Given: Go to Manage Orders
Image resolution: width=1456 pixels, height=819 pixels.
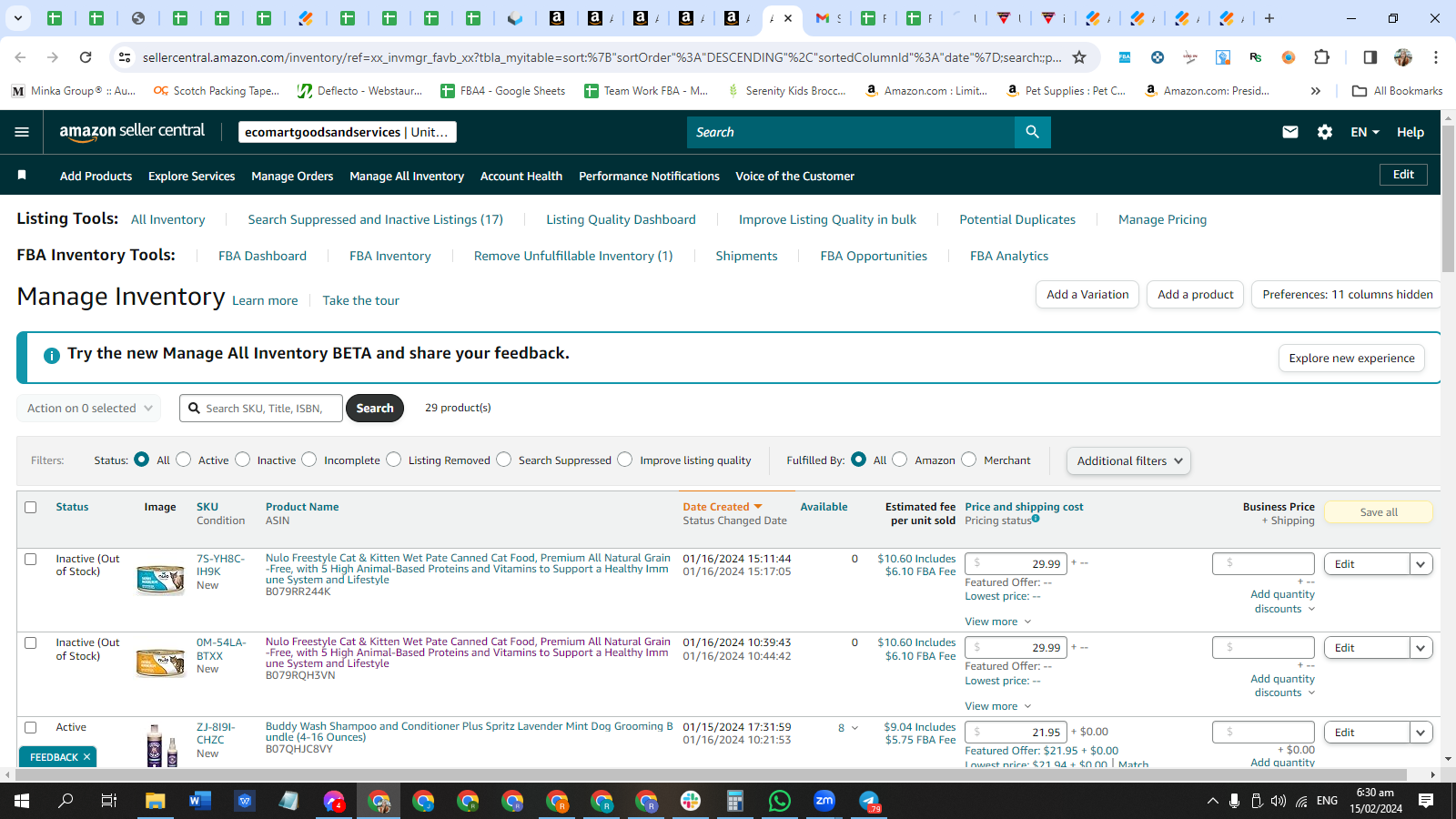Looking at the screenshot, I should [292, 176].
